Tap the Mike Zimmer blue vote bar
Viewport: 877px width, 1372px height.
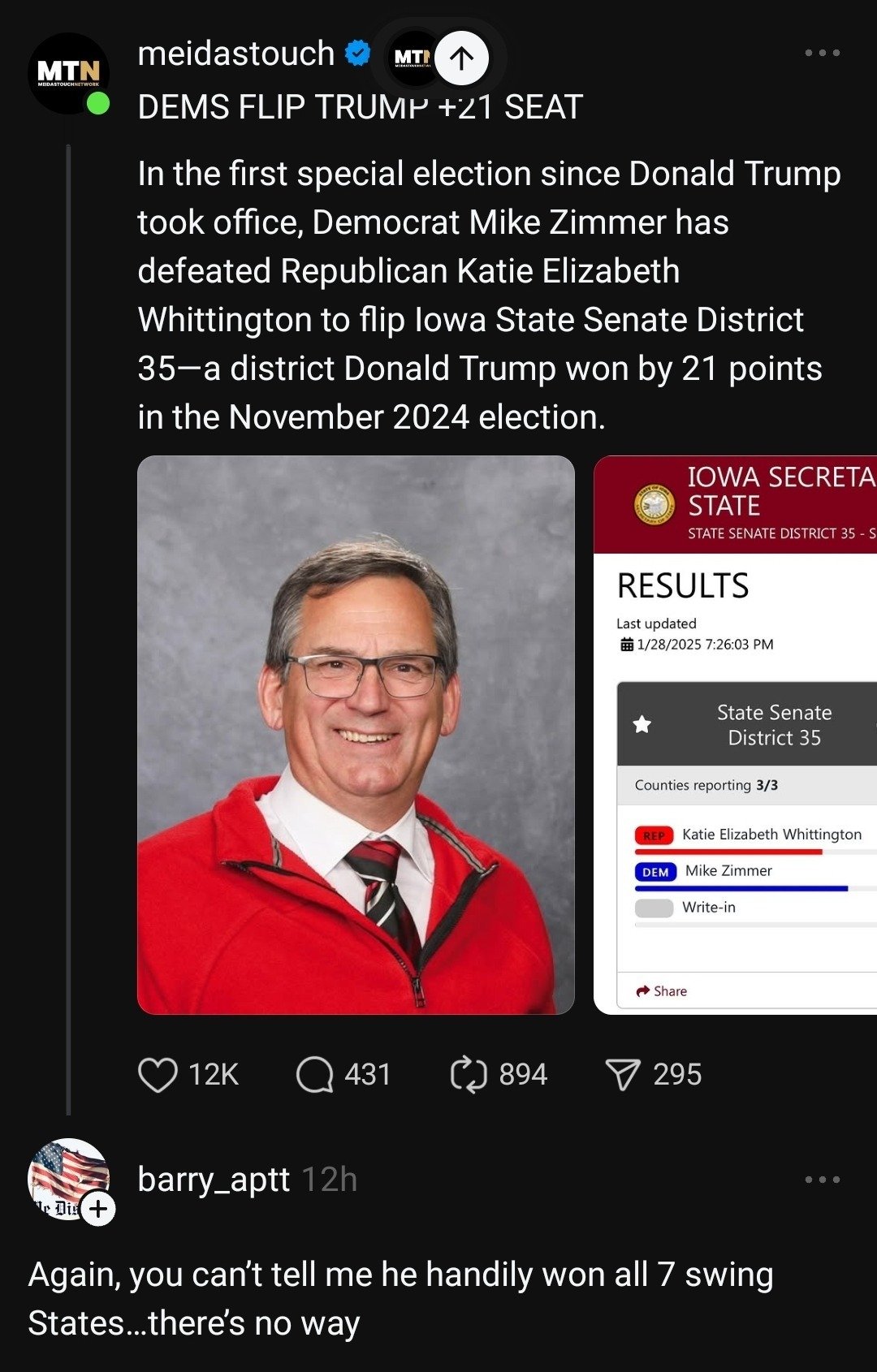(741, 888)
